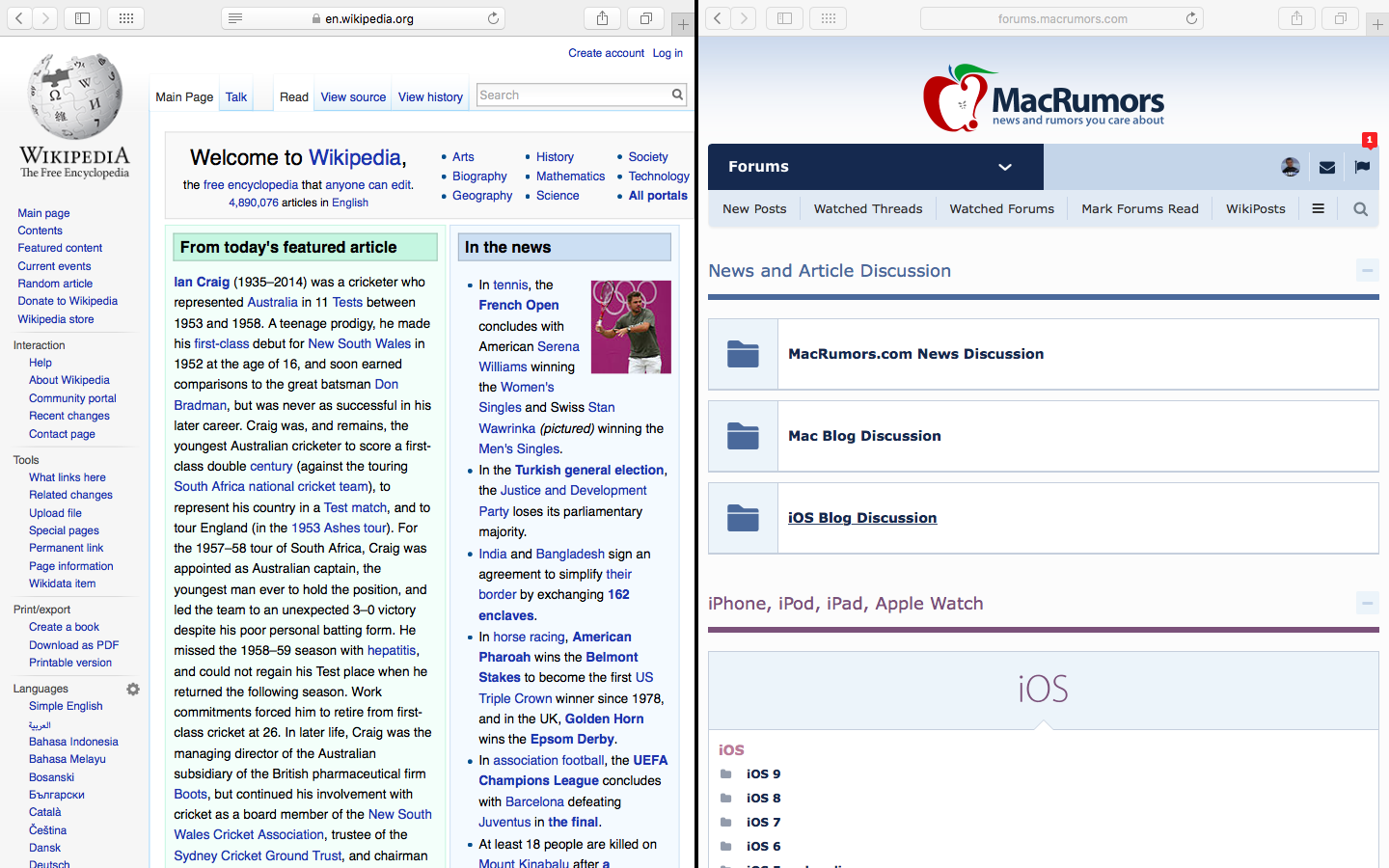Image resolution: width=1389 pixels, height=868 pixels.
Task: Open MacRumors New Posts tab
Action: pos(754,208)
